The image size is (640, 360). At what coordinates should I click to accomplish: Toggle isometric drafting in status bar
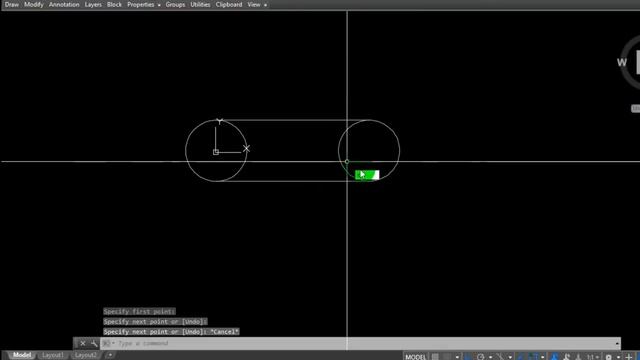point(500,357)
